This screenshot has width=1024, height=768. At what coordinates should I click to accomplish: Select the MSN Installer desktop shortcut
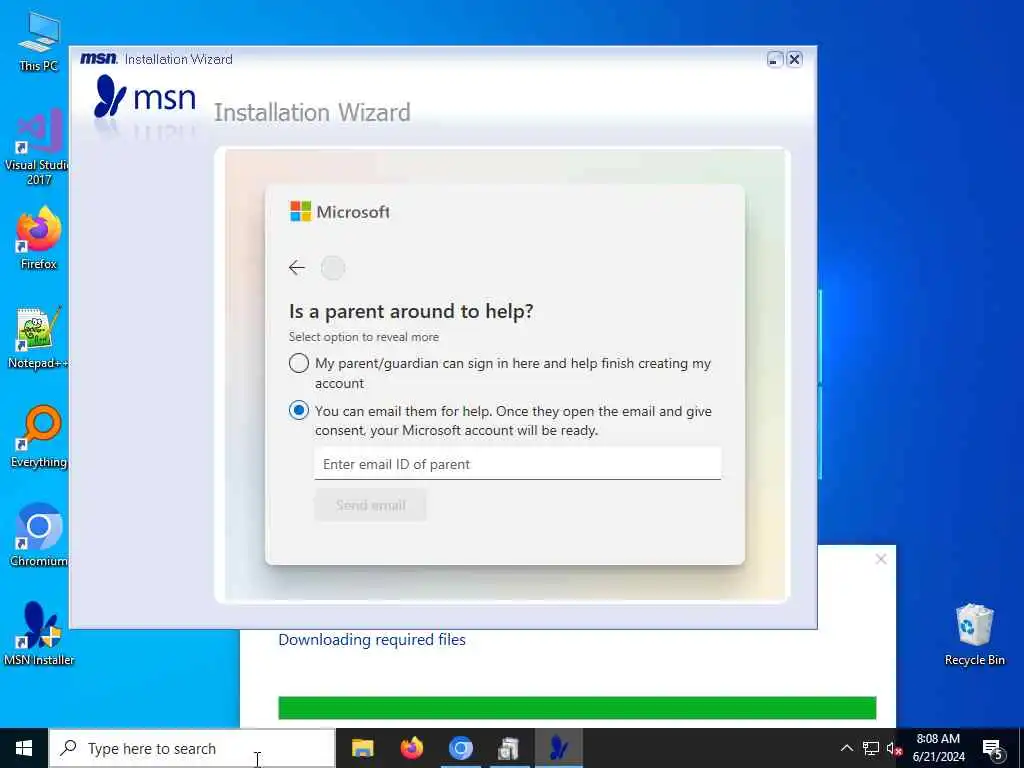click(39, 634)
